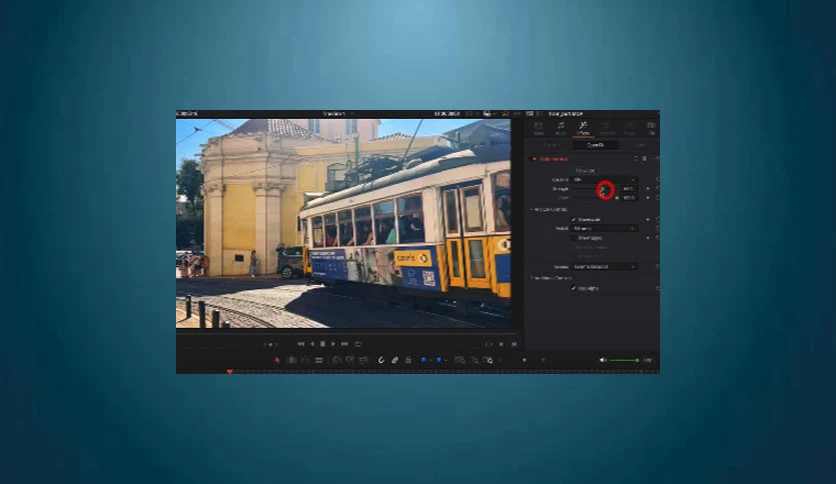The image size is (836, 484).
Task: Switch to the Open FX sub-tab
Action: click(596, 145)
